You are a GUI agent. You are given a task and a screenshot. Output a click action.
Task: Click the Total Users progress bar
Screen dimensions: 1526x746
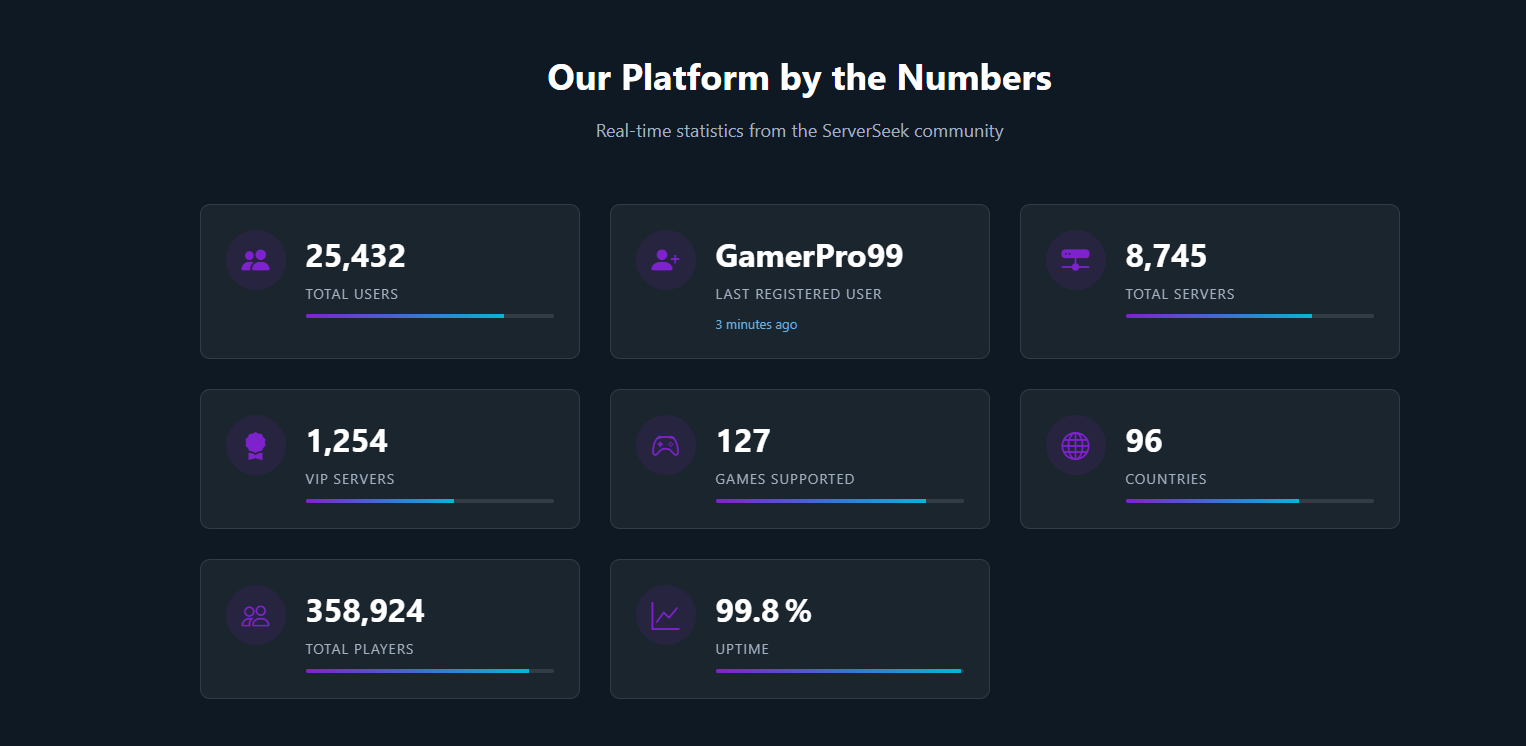point(429,316)
